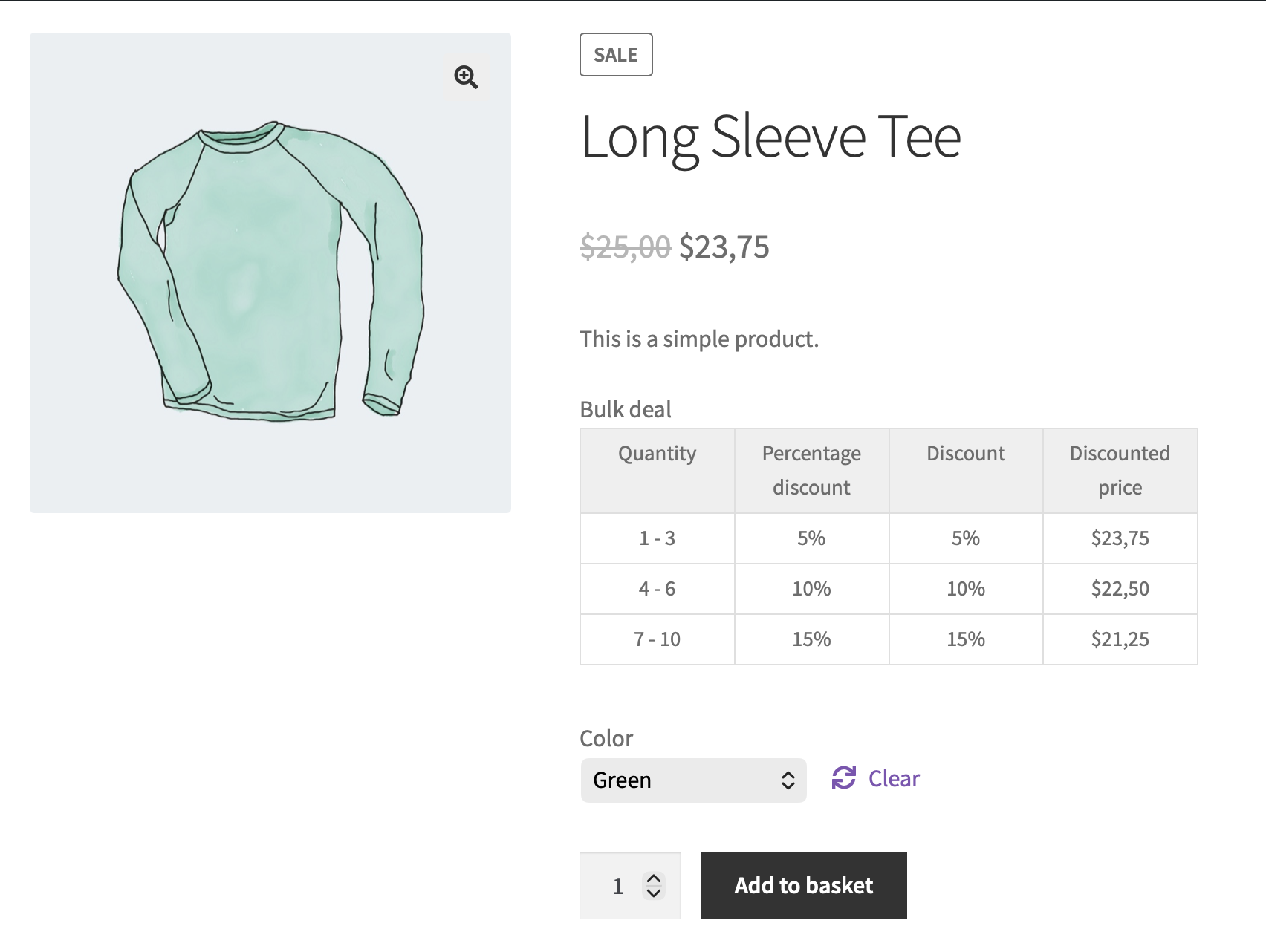
Task: Click the refresh icon beside Clear
Action: (x=843, y=778)
